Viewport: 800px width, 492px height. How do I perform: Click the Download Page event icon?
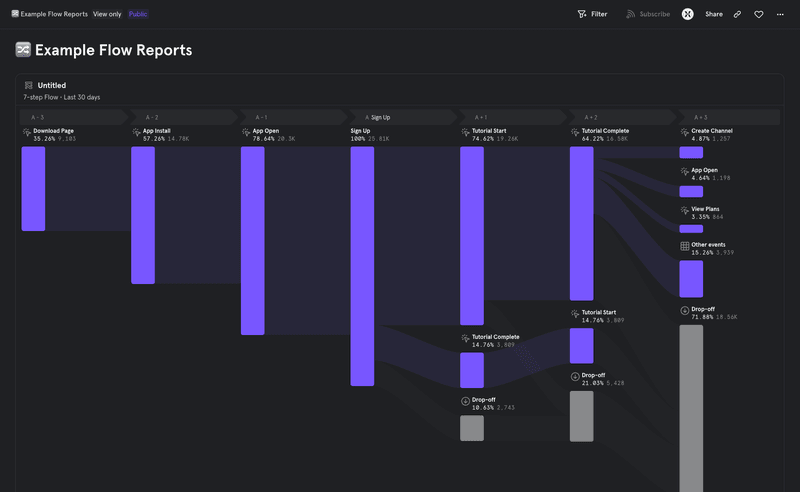27,132
